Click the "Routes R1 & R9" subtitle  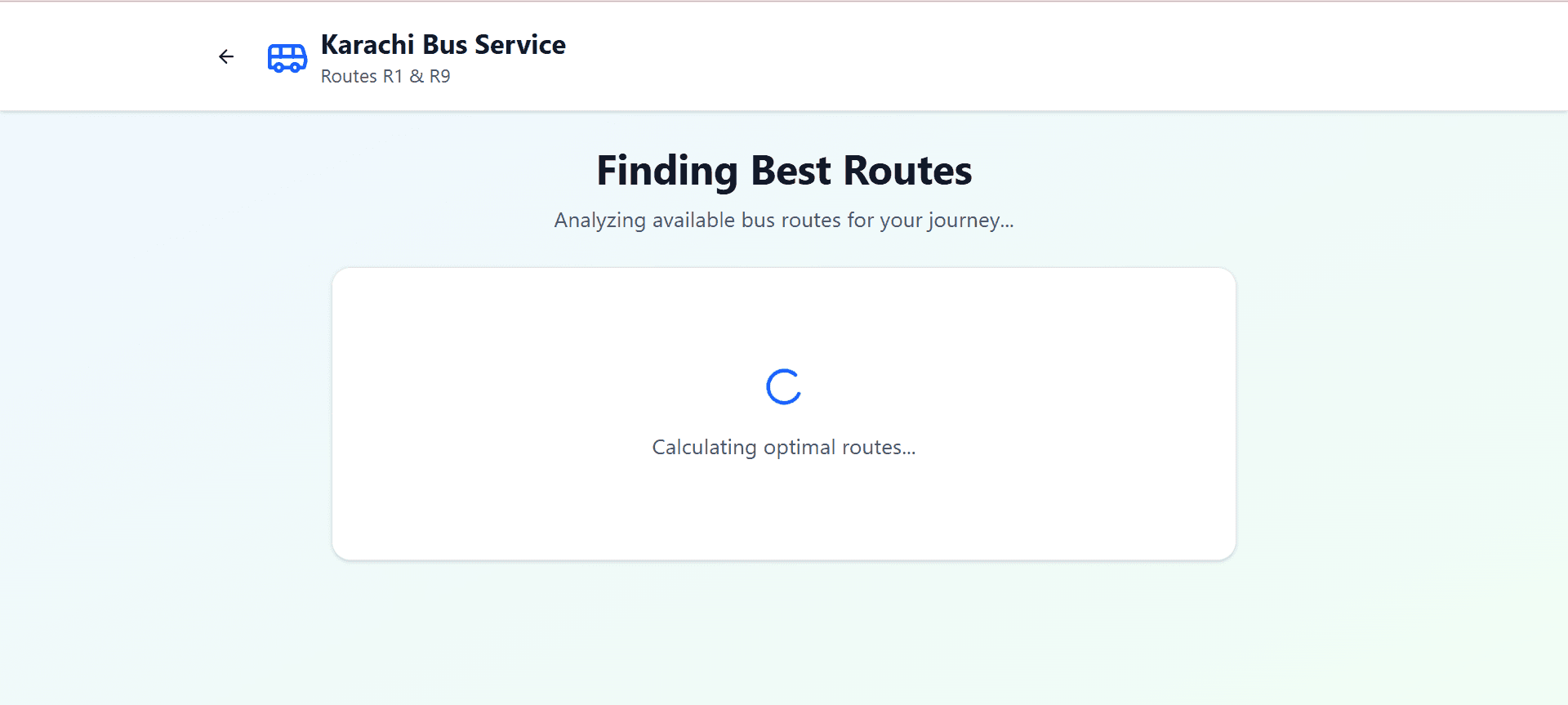pos(385,77)
